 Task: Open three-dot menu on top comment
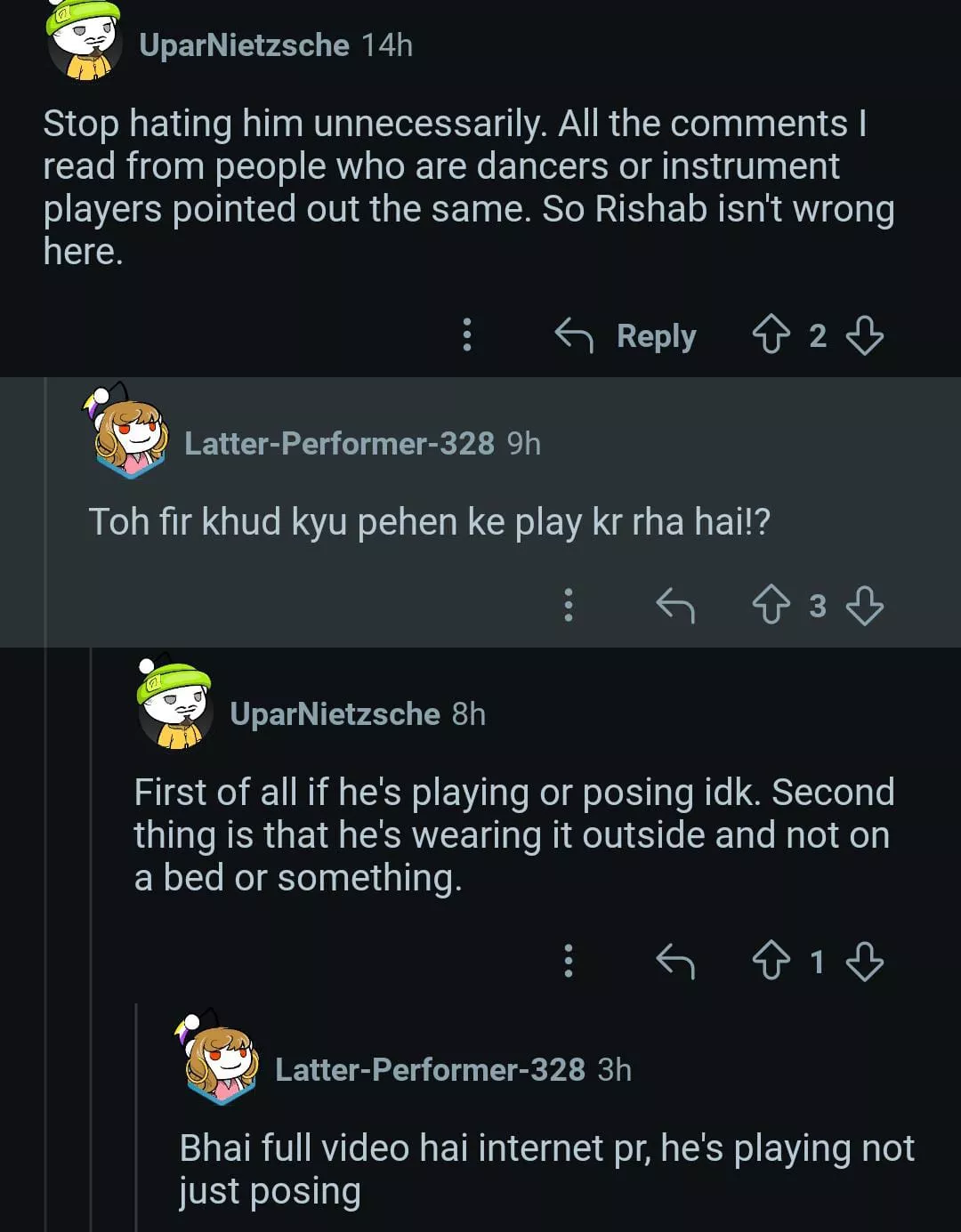coord(467,335)
